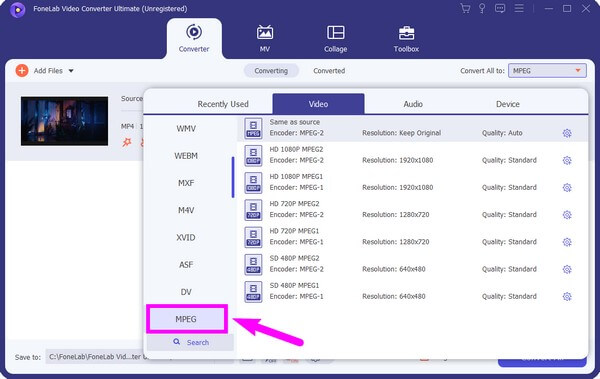Click the key registration icon
This screenshot has height=379, width=600.
pos(482,8)
